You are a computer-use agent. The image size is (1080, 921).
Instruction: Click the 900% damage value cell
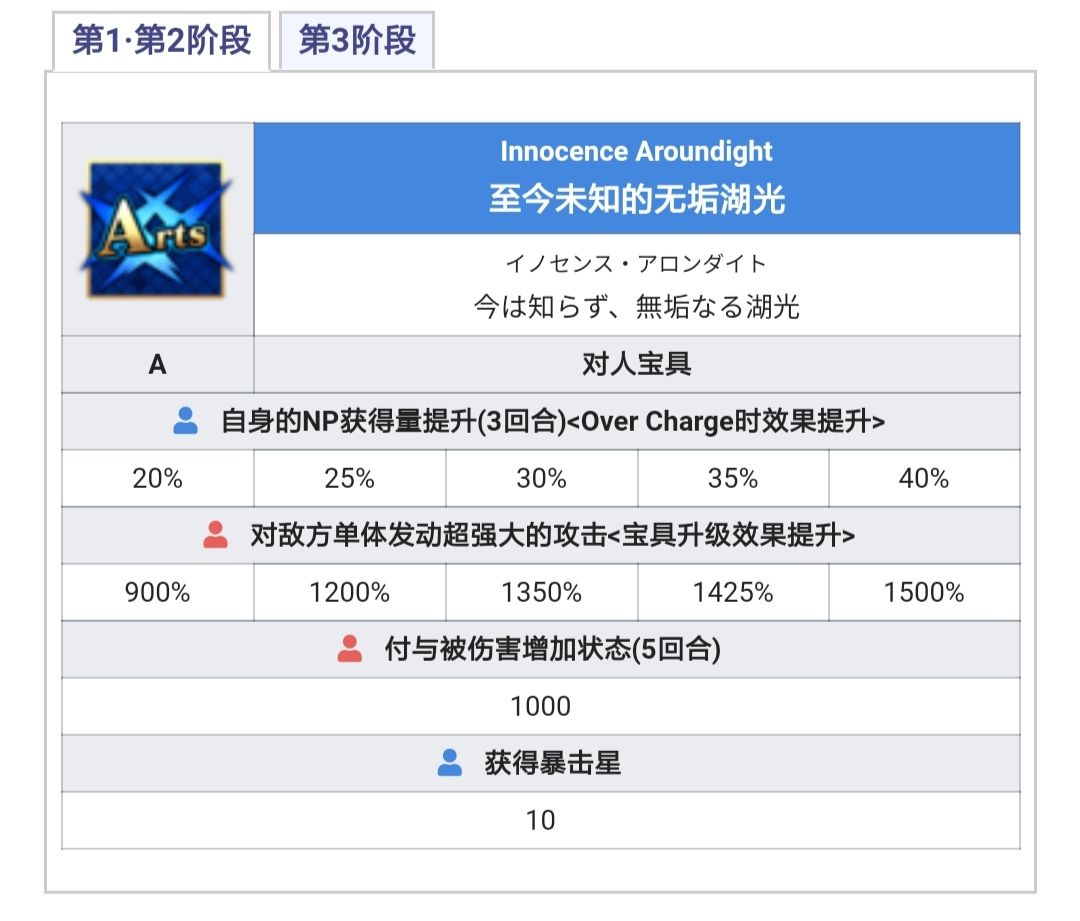tap(157, 593)
